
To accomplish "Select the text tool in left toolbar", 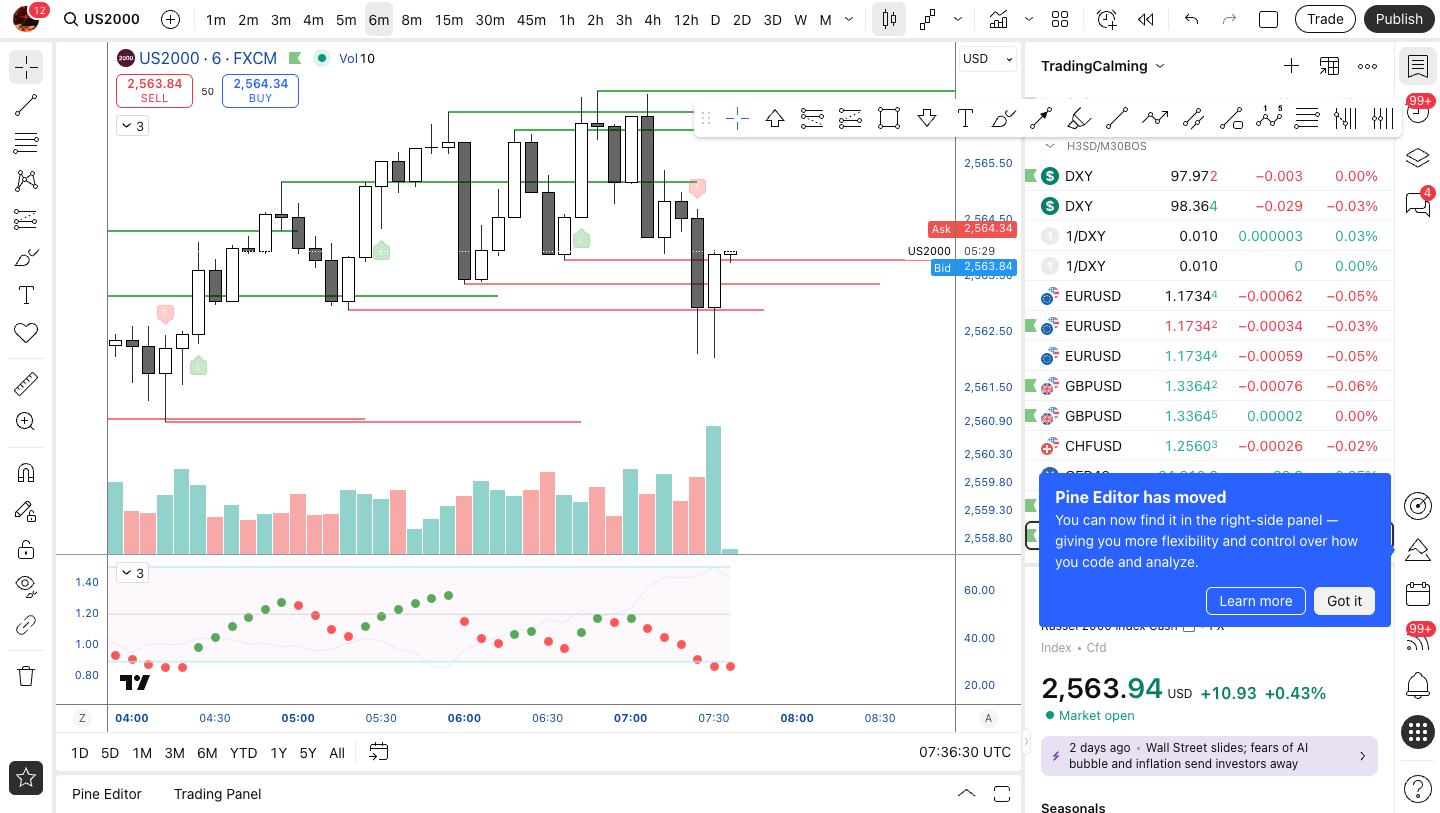I will (x=26, y=295).
